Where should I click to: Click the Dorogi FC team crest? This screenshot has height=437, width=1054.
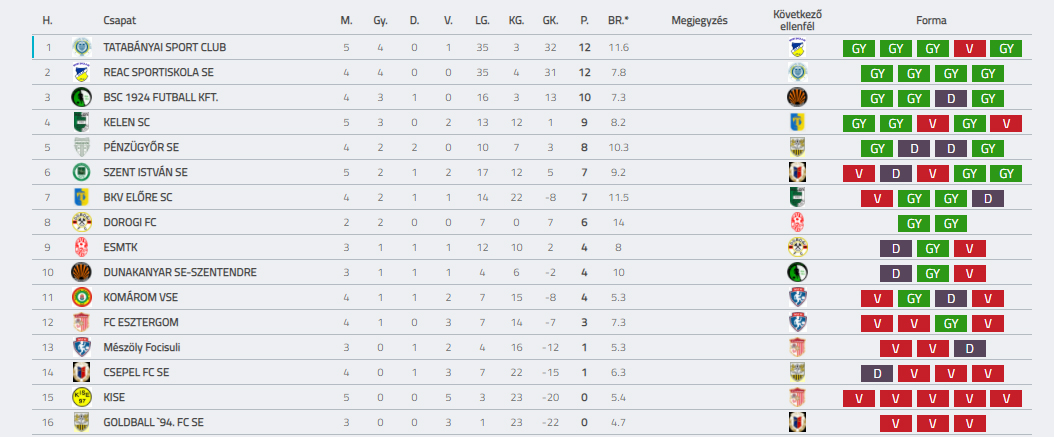point(81,222)
